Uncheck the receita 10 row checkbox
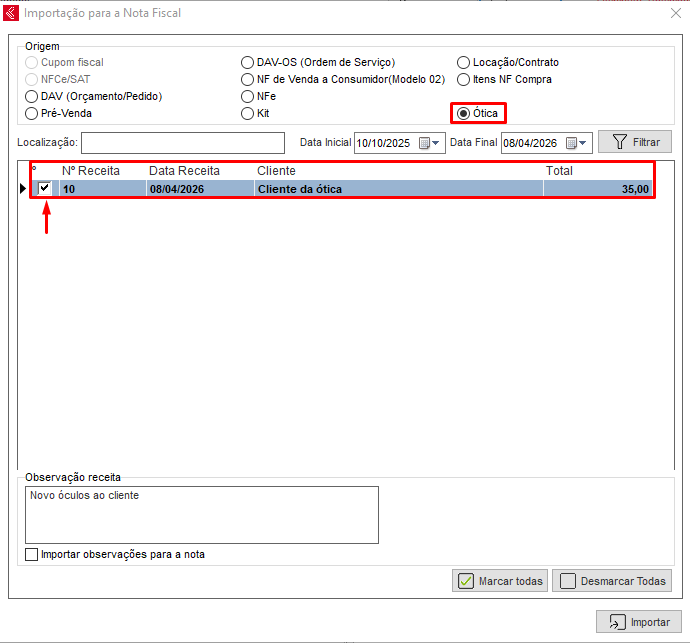The width and height of the screenshot is (690, 643). 45,188
